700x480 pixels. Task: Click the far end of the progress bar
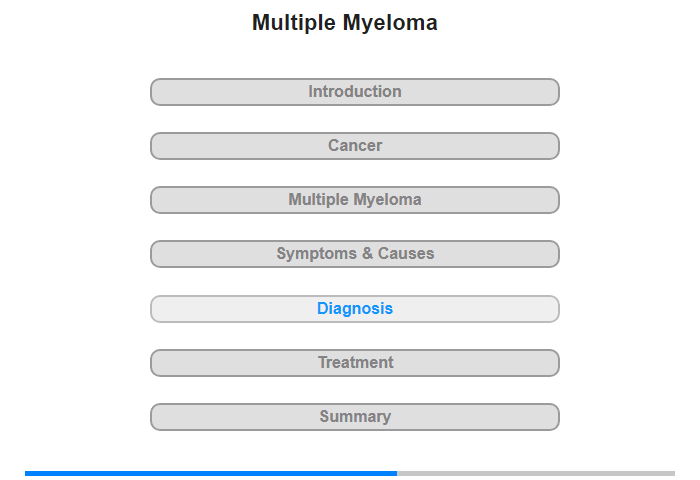(672, 473)
